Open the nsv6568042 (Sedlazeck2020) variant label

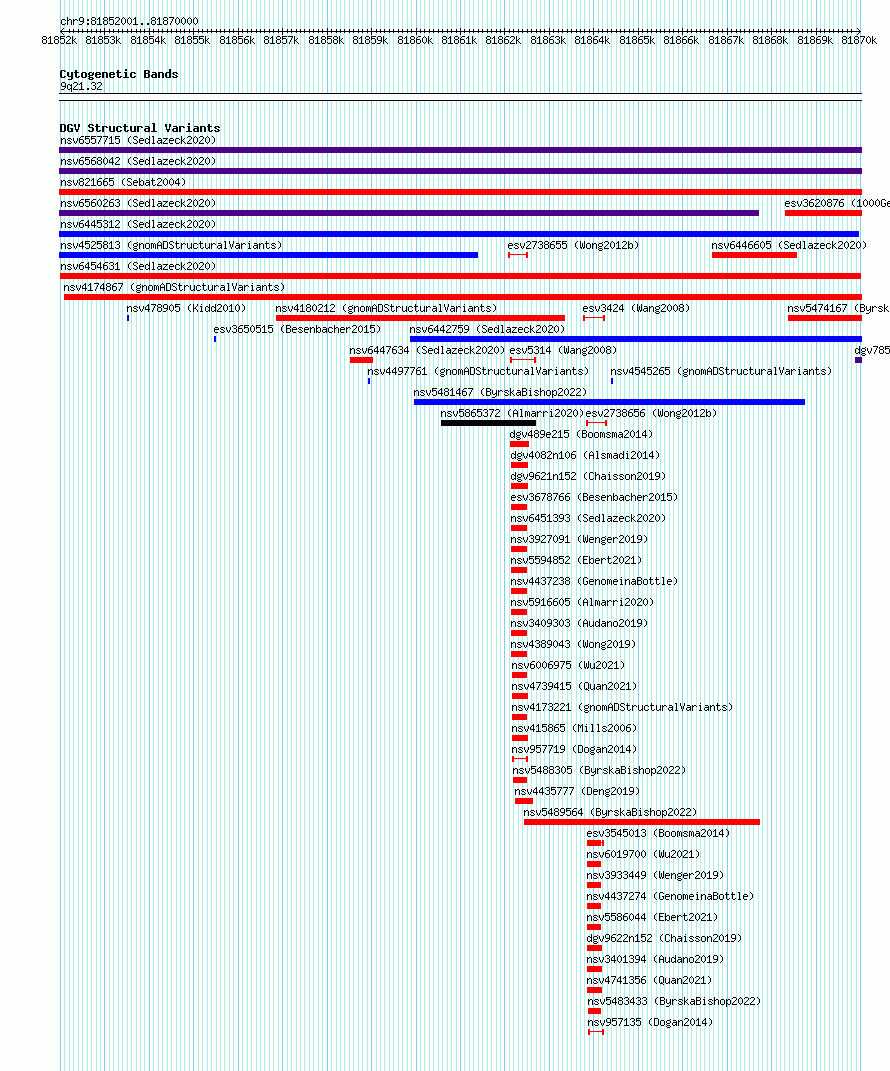(138, 161)
